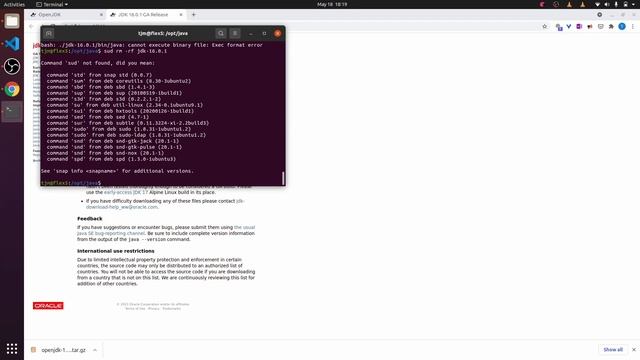Select the Terminal icon in the dock

pos(12,111)
